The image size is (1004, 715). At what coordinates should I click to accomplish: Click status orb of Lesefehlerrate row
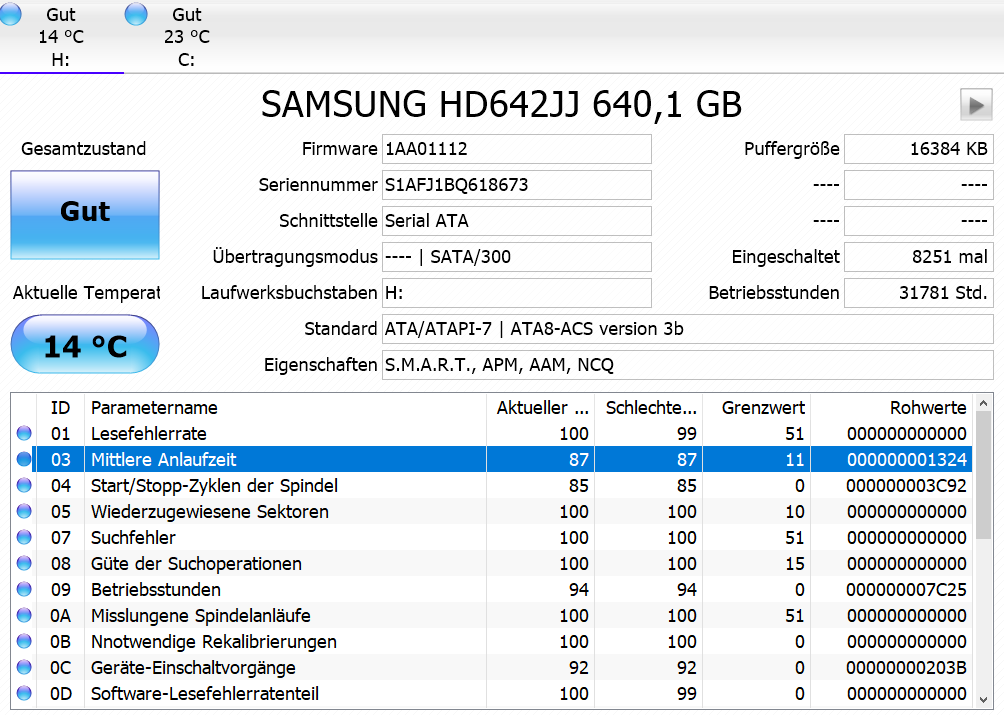[24, 433]
